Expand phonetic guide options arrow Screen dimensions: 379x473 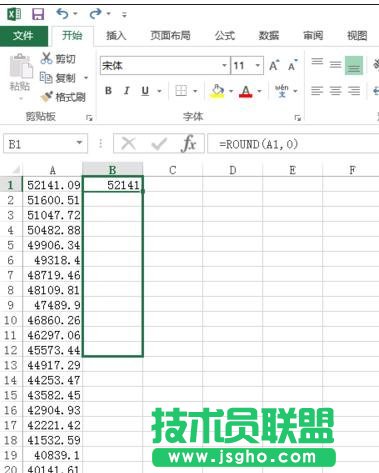coord(295,91)
